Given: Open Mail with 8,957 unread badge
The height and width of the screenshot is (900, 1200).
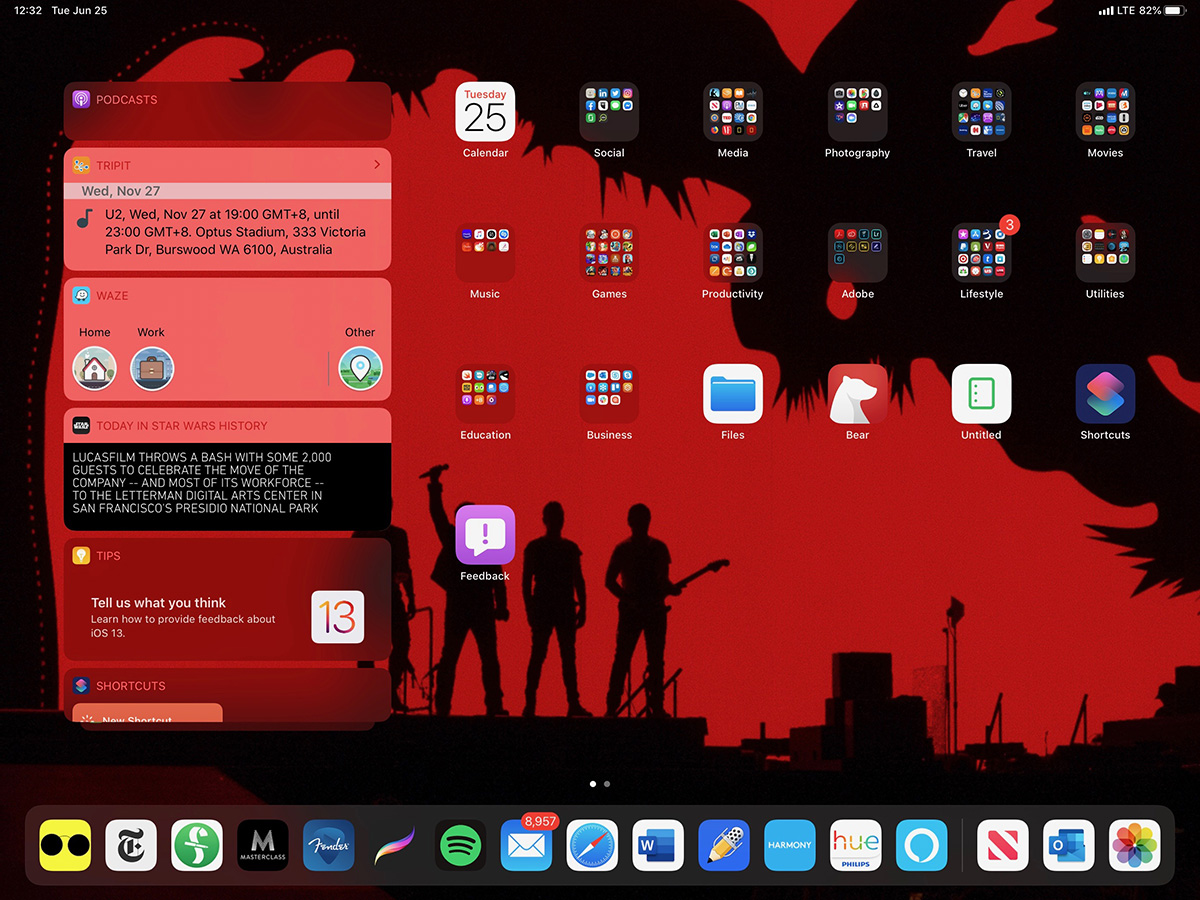Looking at the screenshot, I should 527,846.
